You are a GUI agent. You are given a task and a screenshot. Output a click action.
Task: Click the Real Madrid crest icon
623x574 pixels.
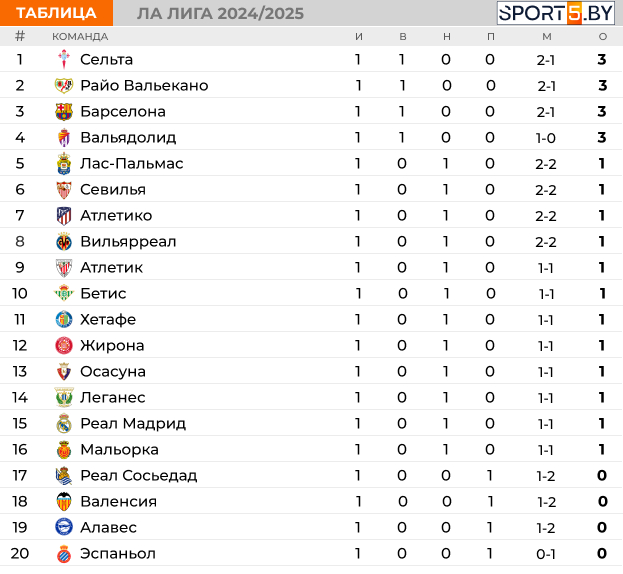(64, 423)
